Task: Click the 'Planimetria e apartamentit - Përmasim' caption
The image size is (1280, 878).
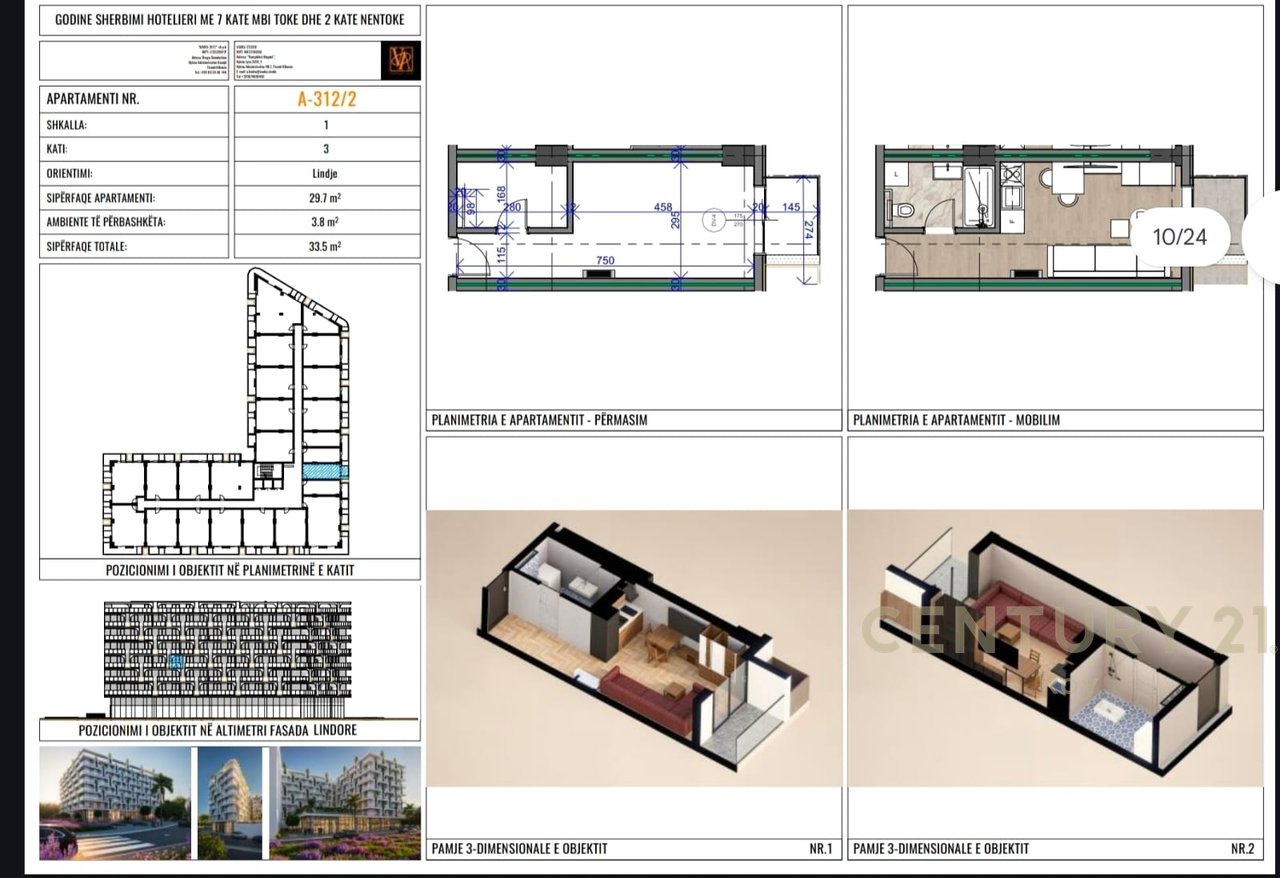Action: (x=539, y=420)
